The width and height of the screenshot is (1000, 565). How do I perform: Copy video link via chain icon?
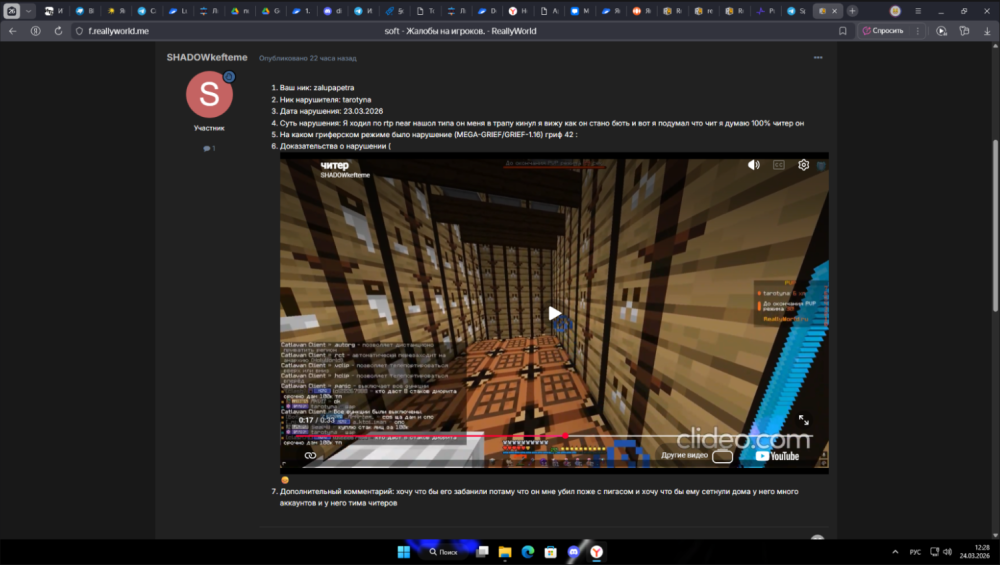310,455
